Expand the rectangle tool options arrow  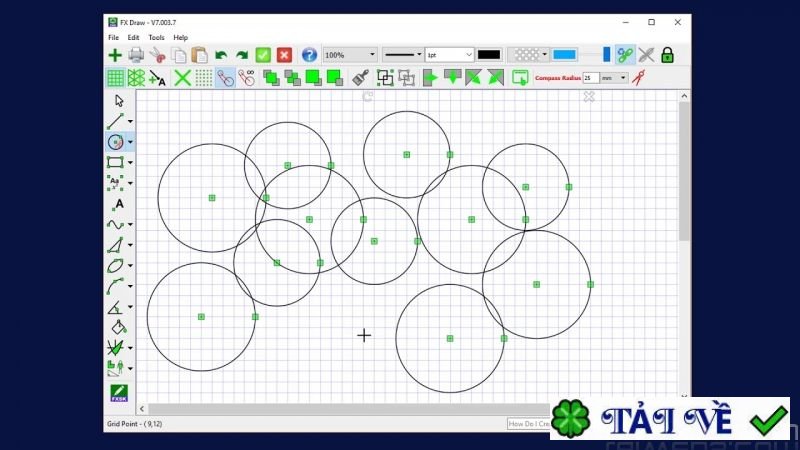pyautogui.click(x=131, y=162)
